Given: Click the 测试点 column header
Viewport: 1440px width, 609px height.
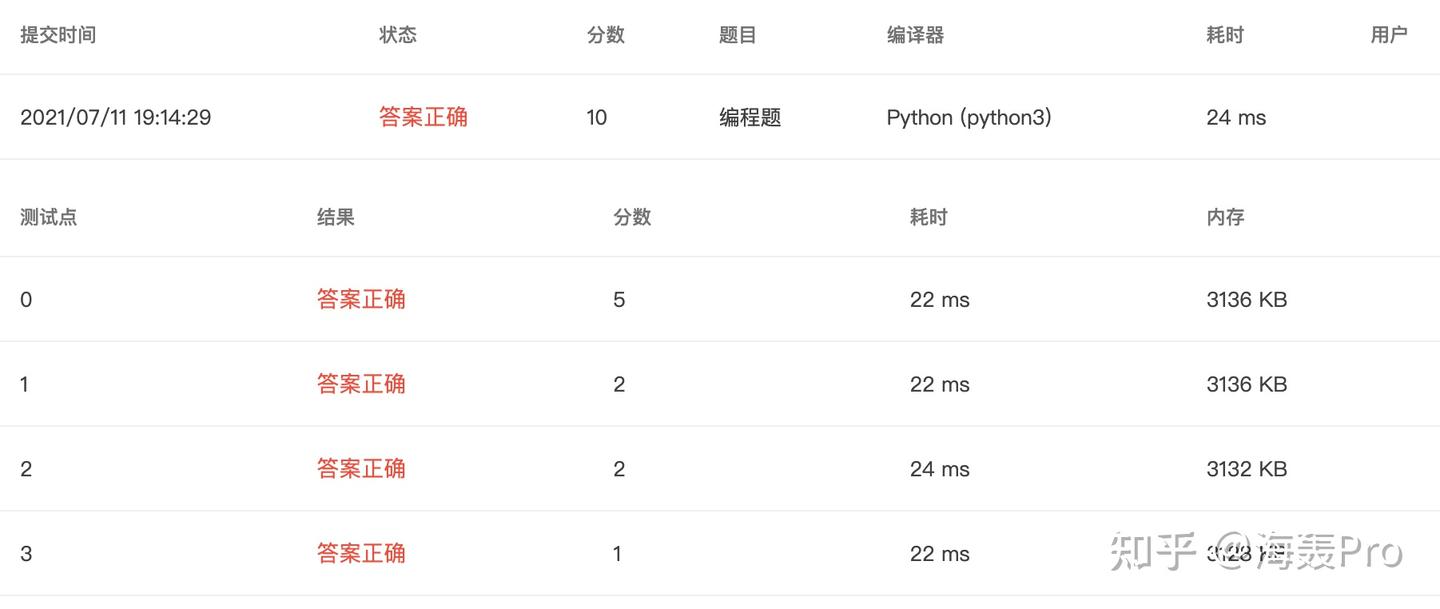Looking at the screenshot, I should point(48,217).
